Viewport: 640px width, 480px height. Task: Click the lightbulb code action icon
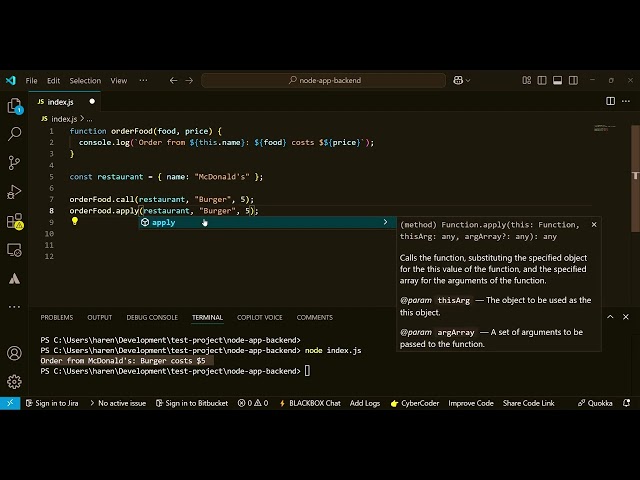point(75,221)
